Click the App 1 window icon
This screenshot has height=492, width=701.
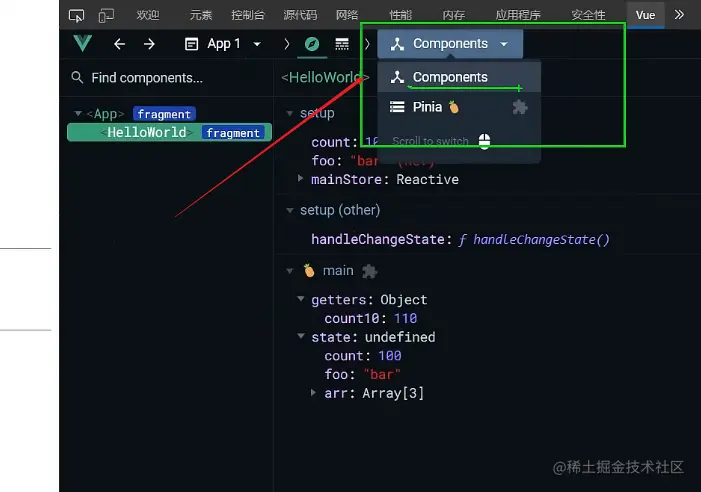click(x=191, y=44)
